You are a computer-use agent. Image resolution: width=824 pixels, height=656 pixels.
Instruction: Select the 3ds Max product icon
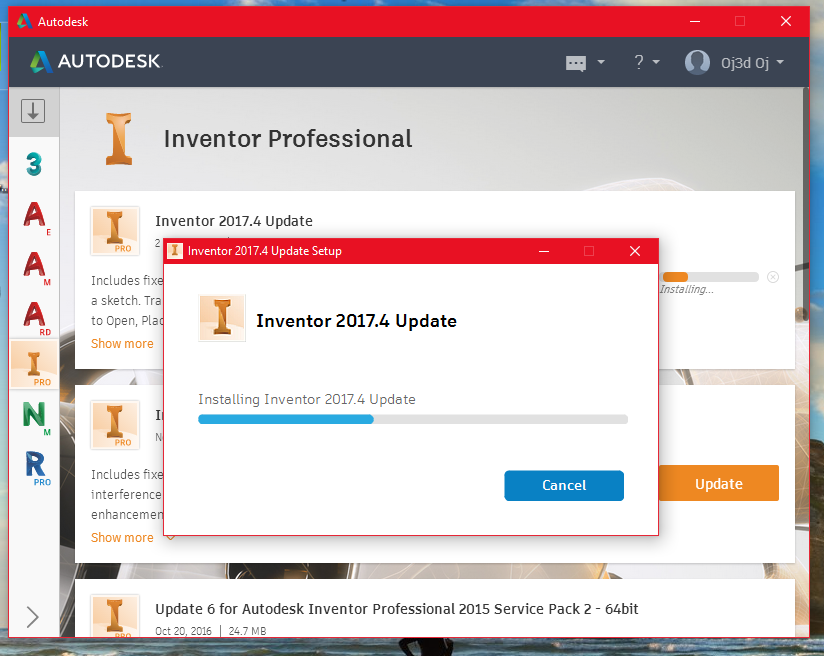[33, 165]
